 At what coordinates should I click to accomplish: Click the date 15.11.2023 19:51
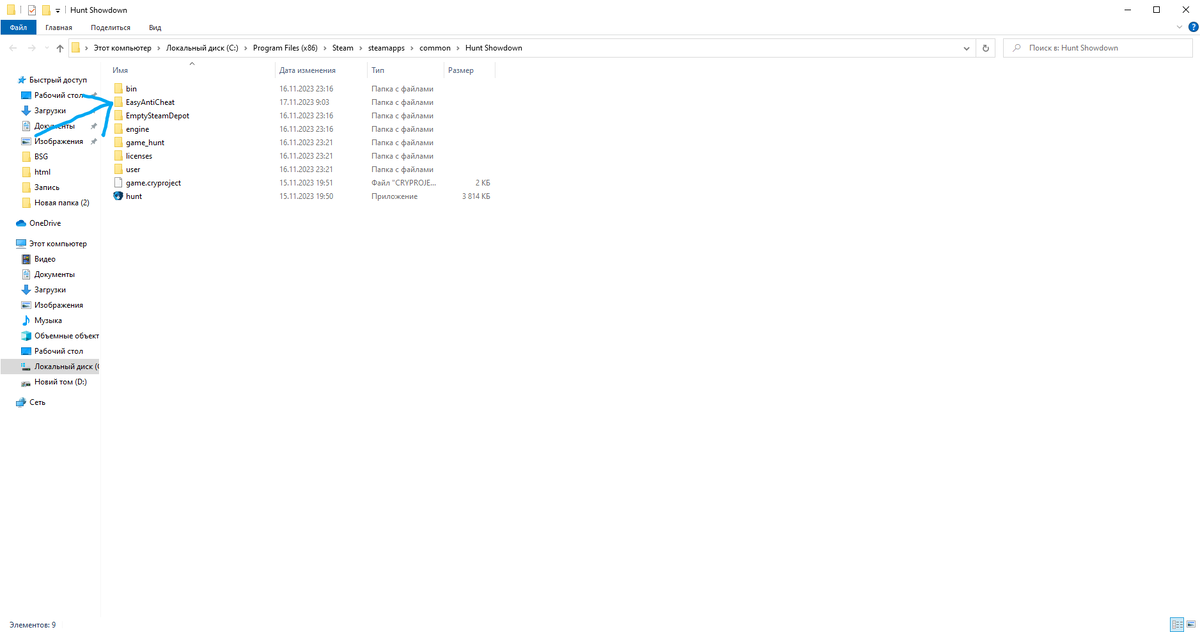pos(306,183)
